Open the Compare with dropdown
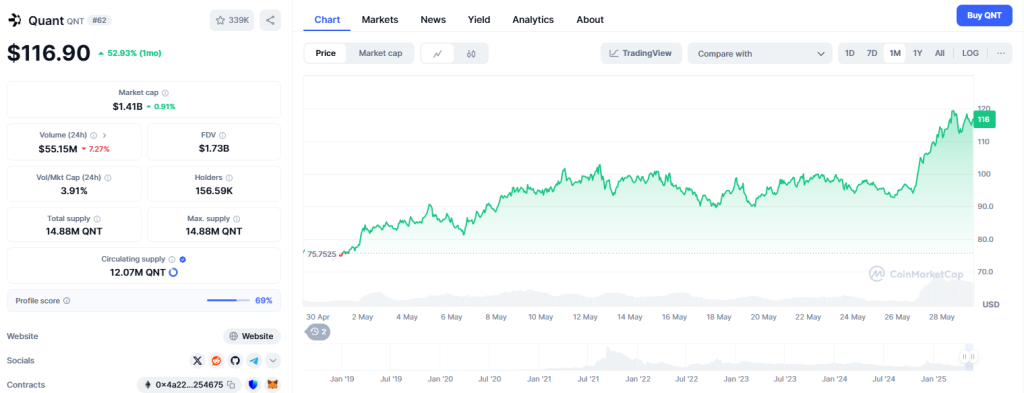The image size is (1024, 393). [x=760, y=54]
